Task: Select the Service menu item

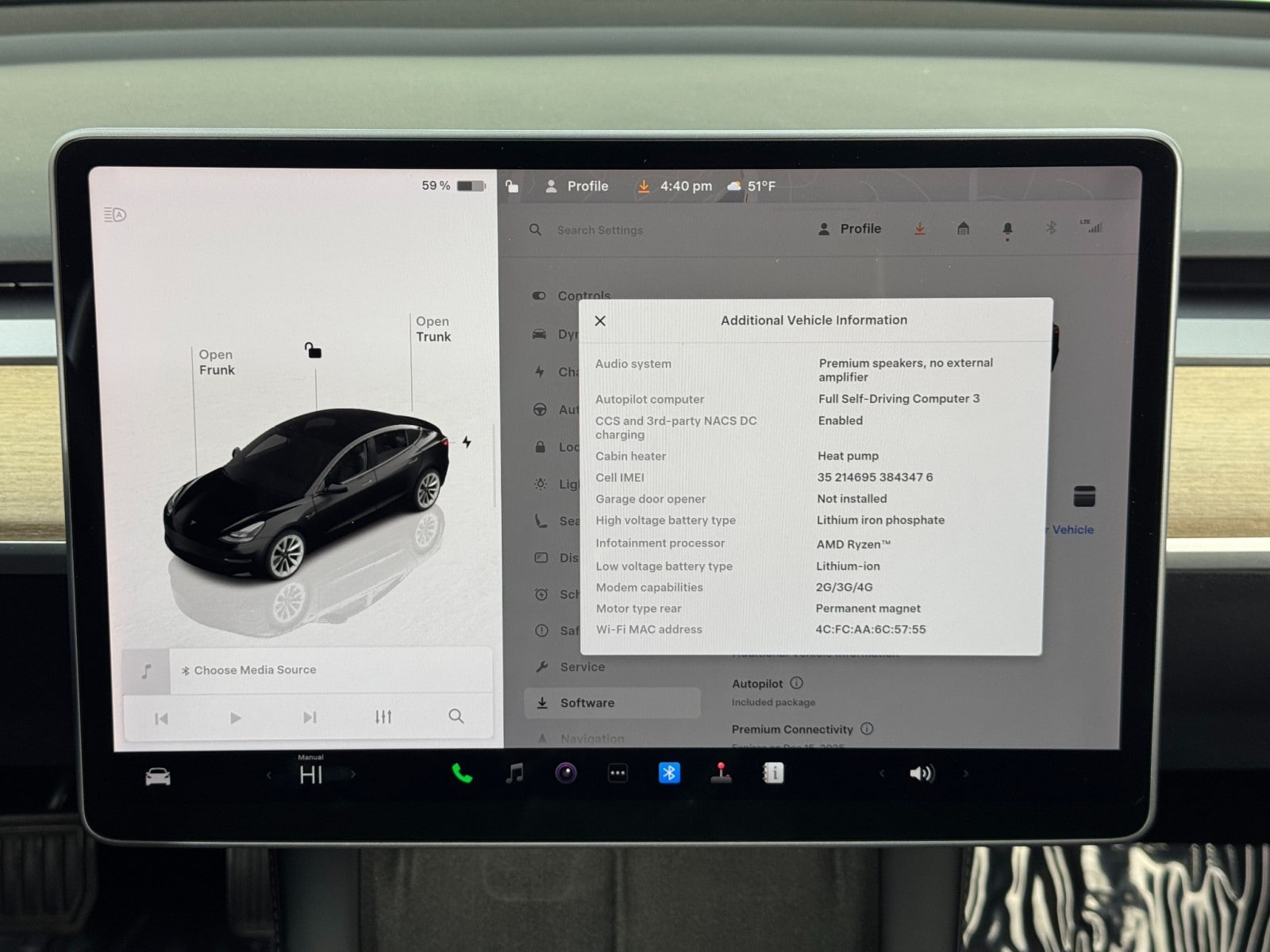Action: point(582,667)
